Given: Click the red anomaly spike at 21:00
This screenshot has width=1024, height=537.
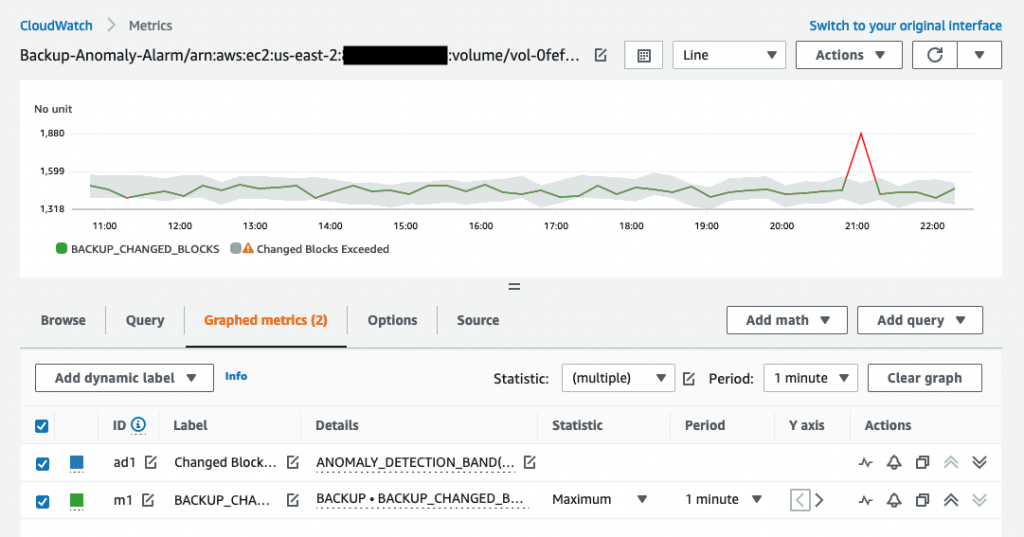Looking at the screenshot, I should pos(861,134).
